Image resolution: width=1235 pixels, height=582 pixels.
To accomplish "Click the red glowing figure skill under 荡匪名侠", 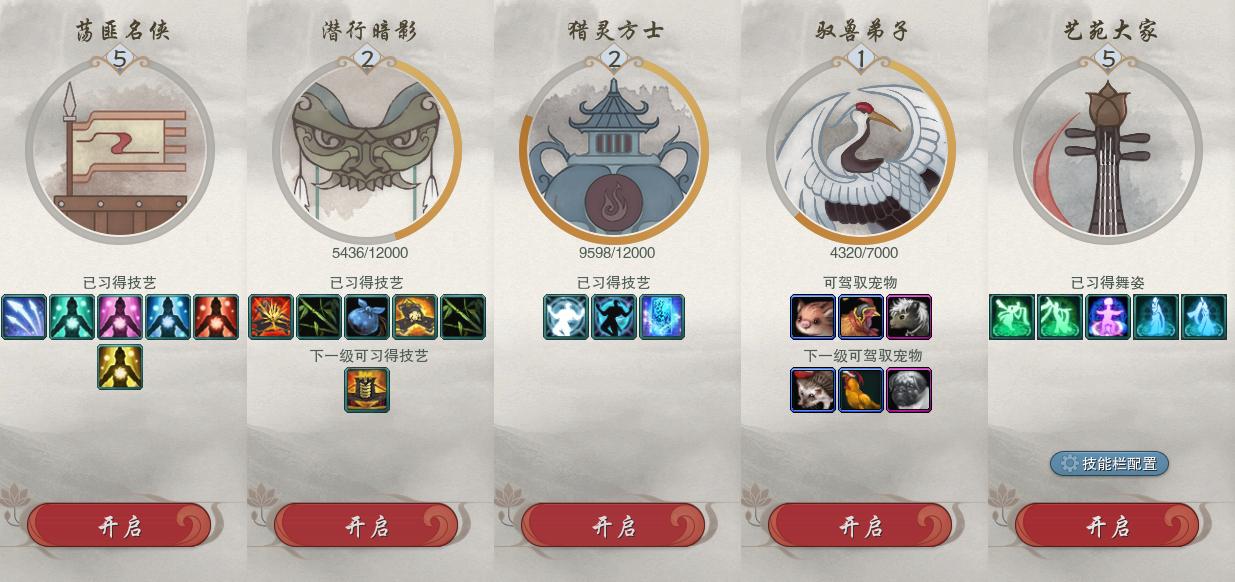I will point(216,317).
